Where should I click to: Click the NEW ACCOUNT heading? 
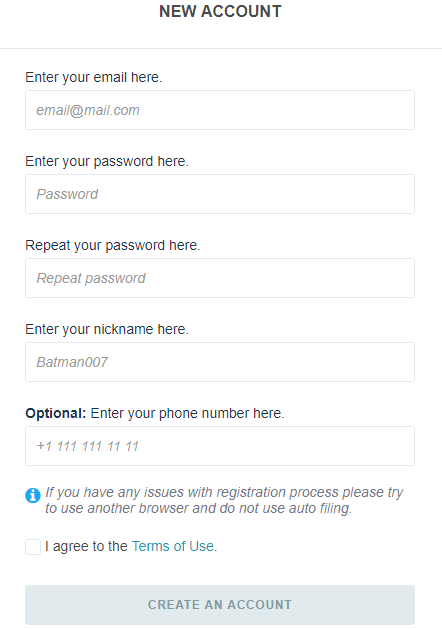[220, 11]
